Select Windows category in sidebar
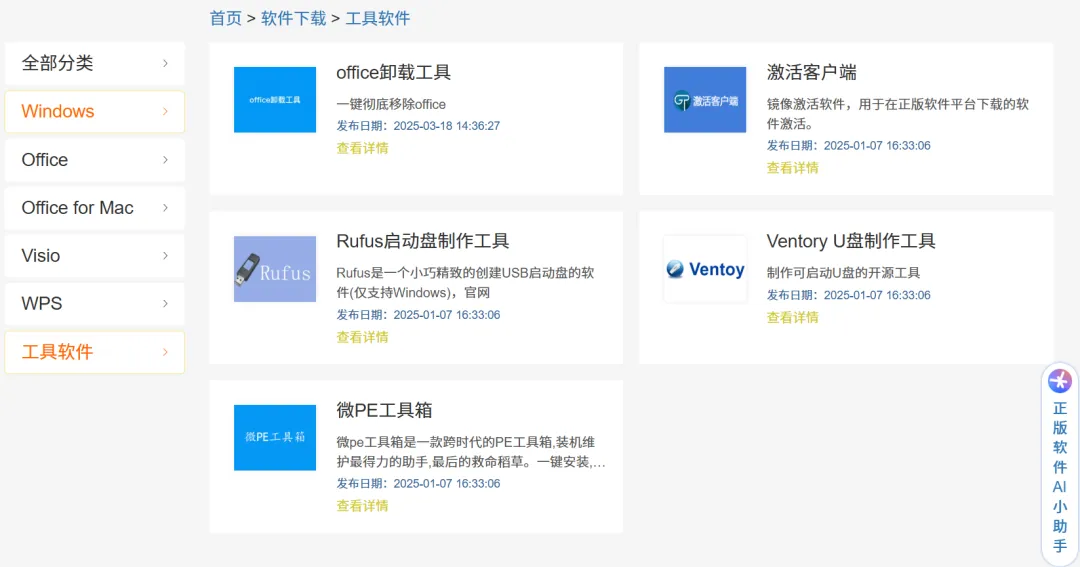Viewport: 1080px width, 567px height. tap(94, 112)
